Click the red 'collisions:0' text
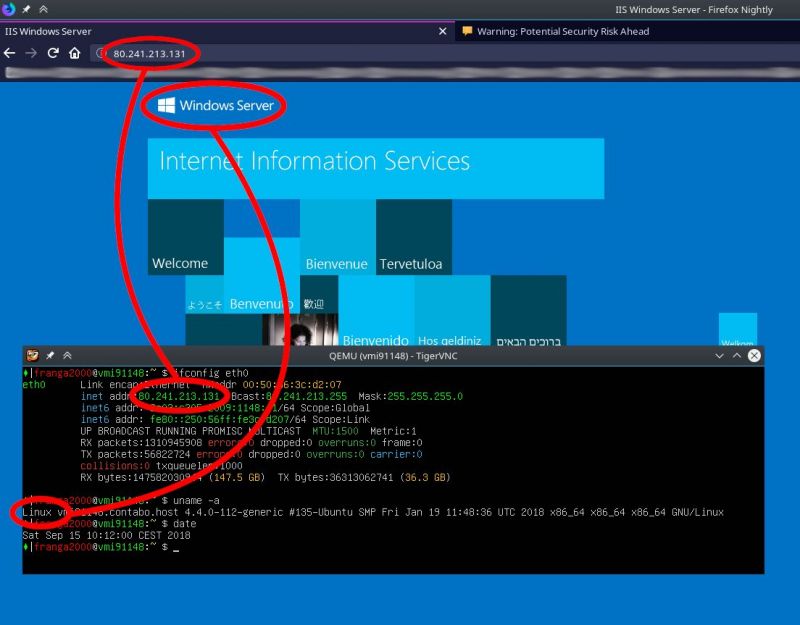This screenshot has height=625, width=800. tap(115, 466)
